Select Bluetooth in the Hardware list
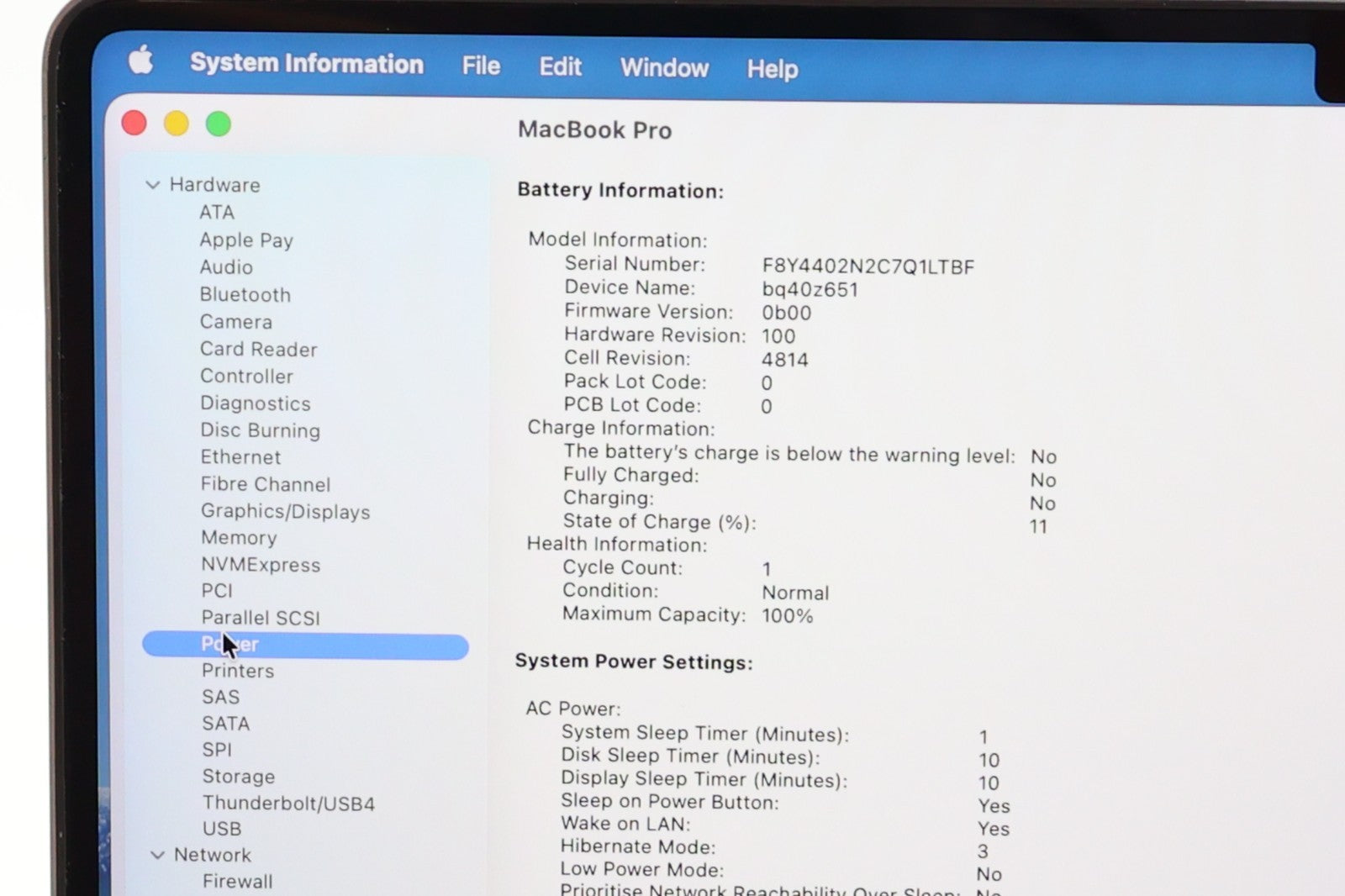The height and width of the screenshot is (896, 1345). 245,295
